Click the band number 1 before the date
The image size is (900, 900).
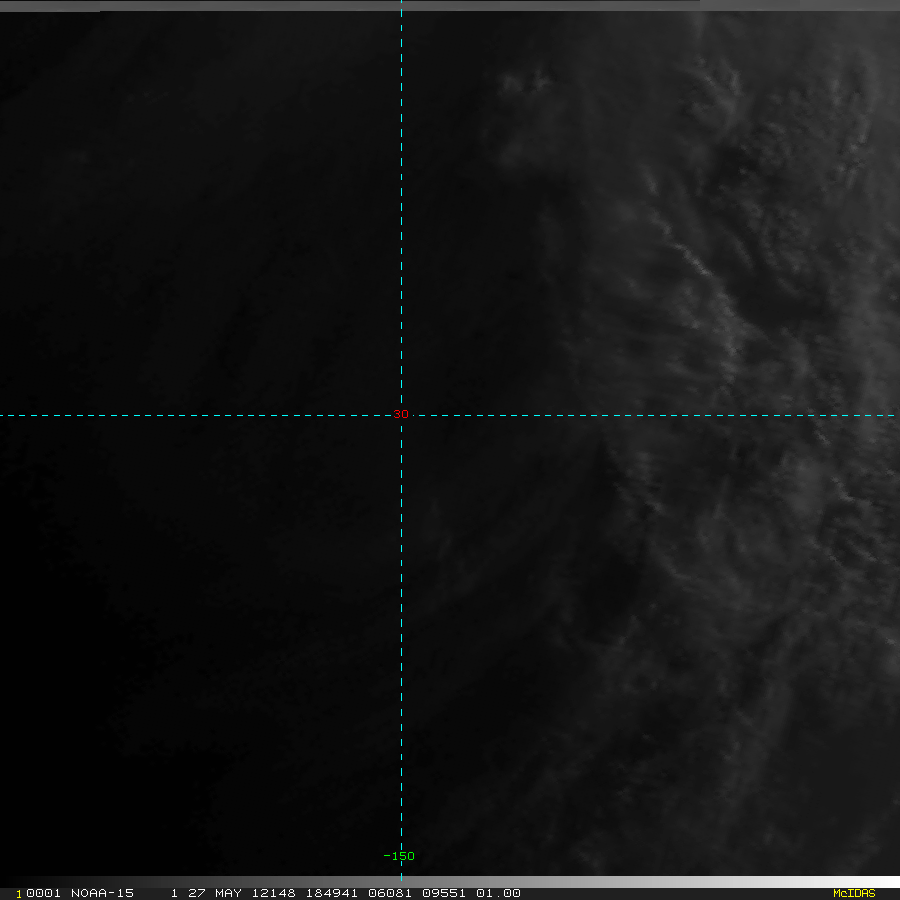point(174,893)
